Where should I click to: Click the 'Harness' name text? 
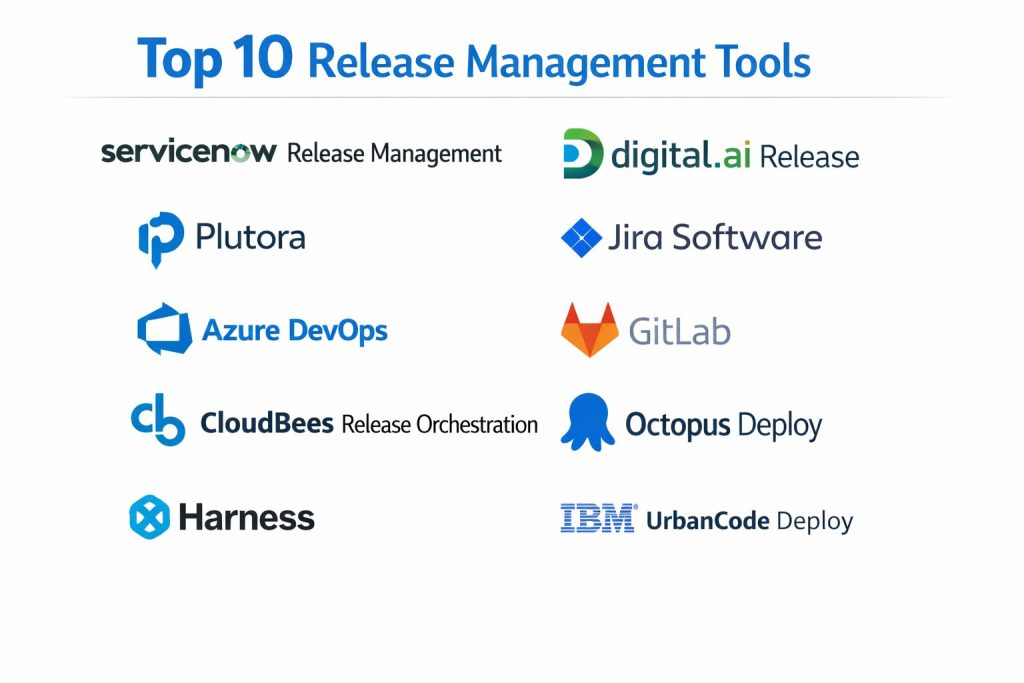[246, 518]
